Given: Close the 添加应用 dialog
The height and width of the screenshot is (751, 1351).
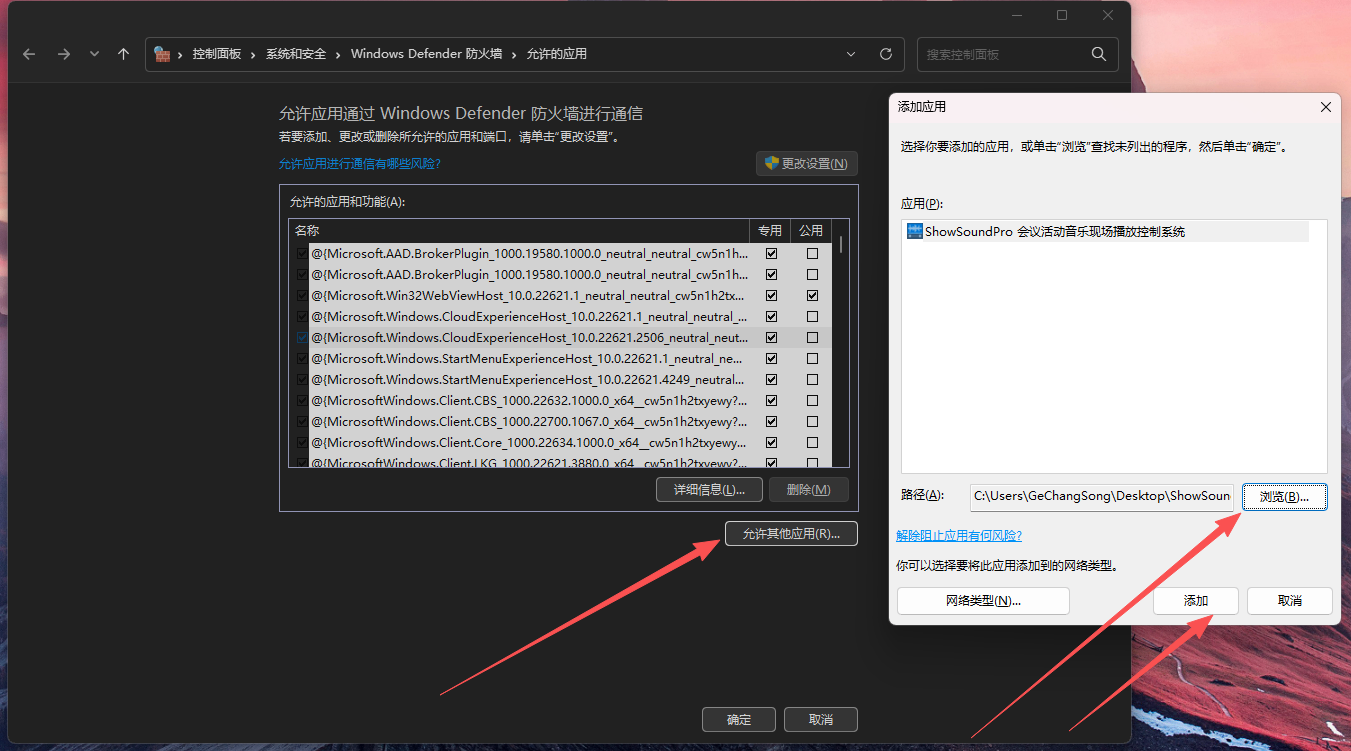Looking at the screenshot, I should click(x=1325, y=107).
